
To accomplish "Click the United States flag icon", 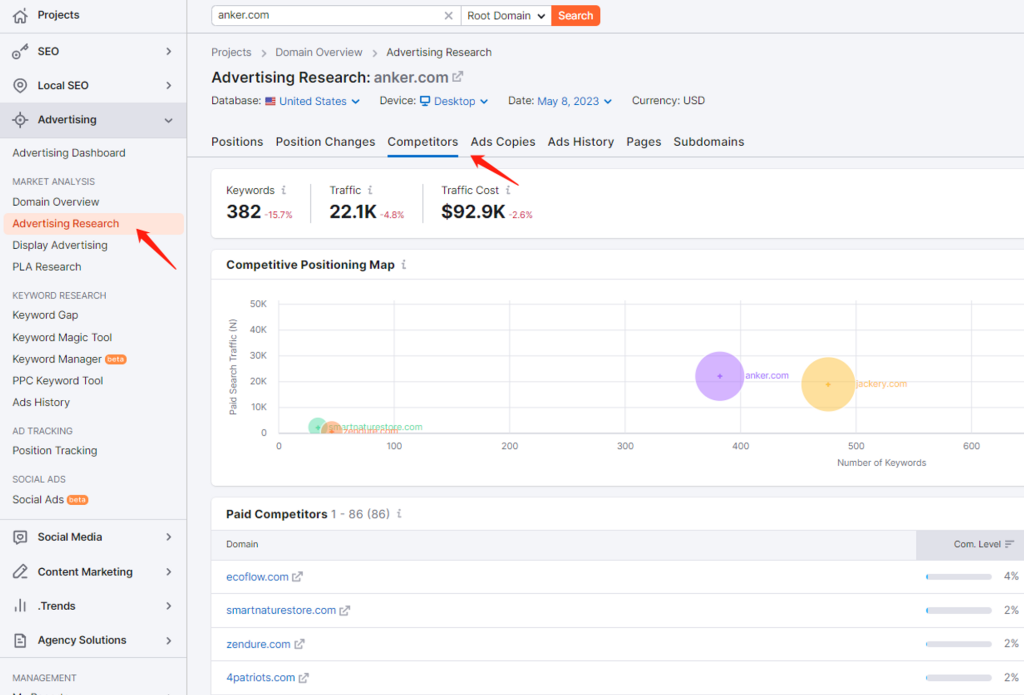I will click(x=270, y=101).
